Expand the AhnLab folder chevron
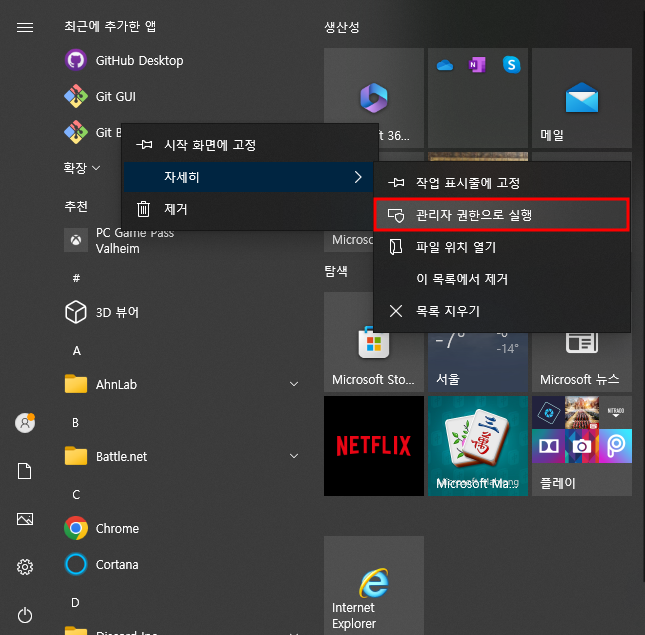Screen dimensions: 645x635 (x=294, y=384)
